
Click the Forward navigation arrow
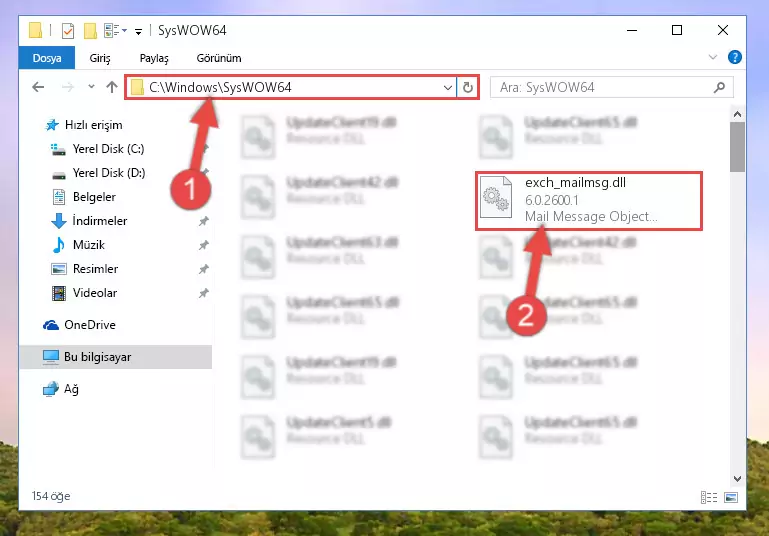(x=68, y=87)
